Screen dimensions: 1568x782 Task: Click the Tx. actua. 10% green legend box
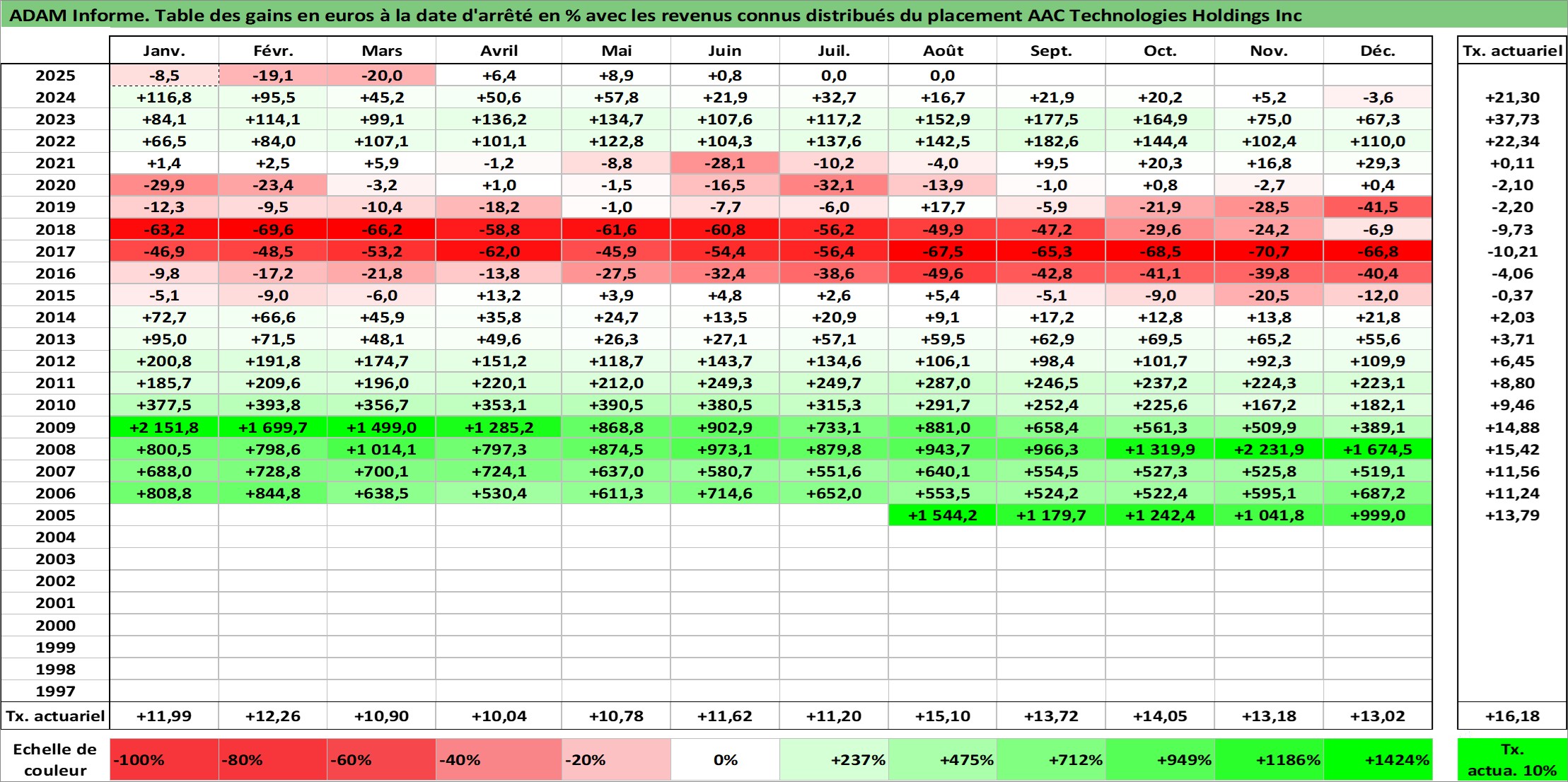(x=1512, y=760)
